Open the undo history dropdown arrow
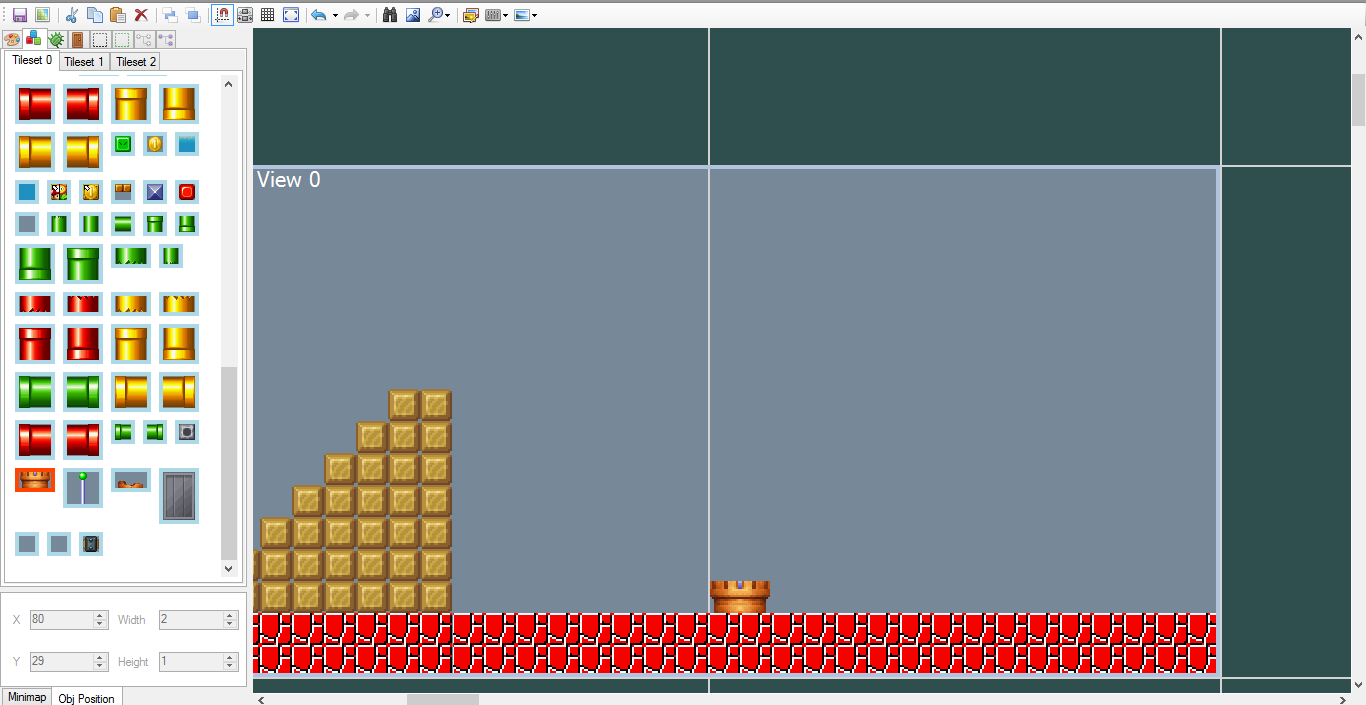1366x705 pixels. click(335, 16)
